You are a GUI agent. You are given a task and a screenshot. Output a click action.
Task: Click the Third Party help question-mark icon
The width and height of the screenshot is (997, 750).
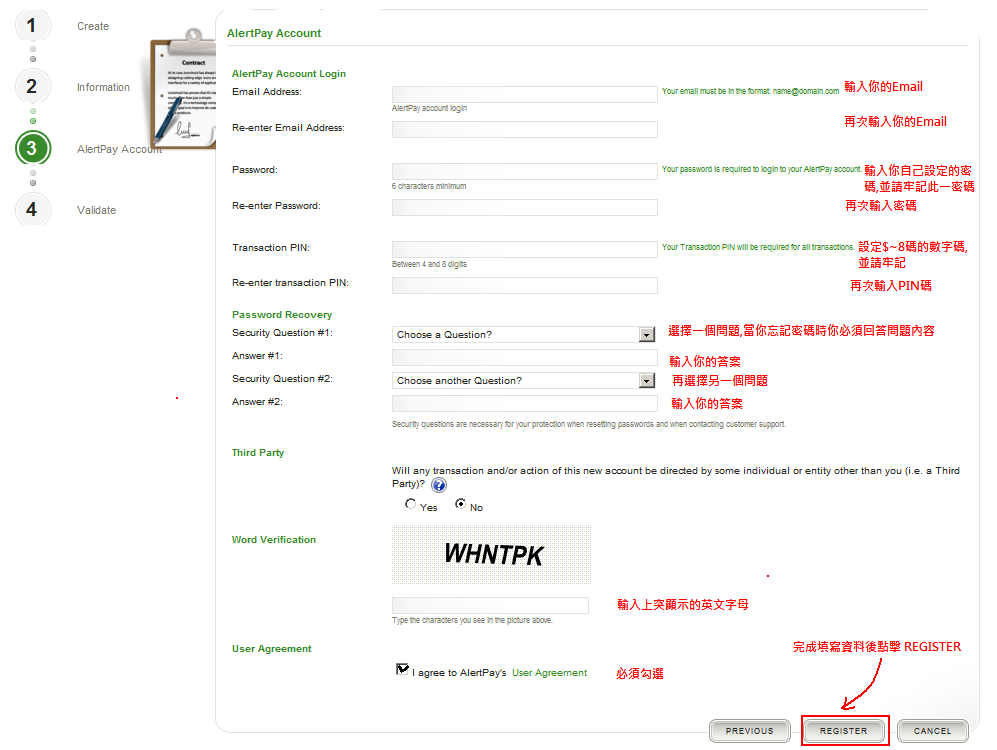coord(439,486)
